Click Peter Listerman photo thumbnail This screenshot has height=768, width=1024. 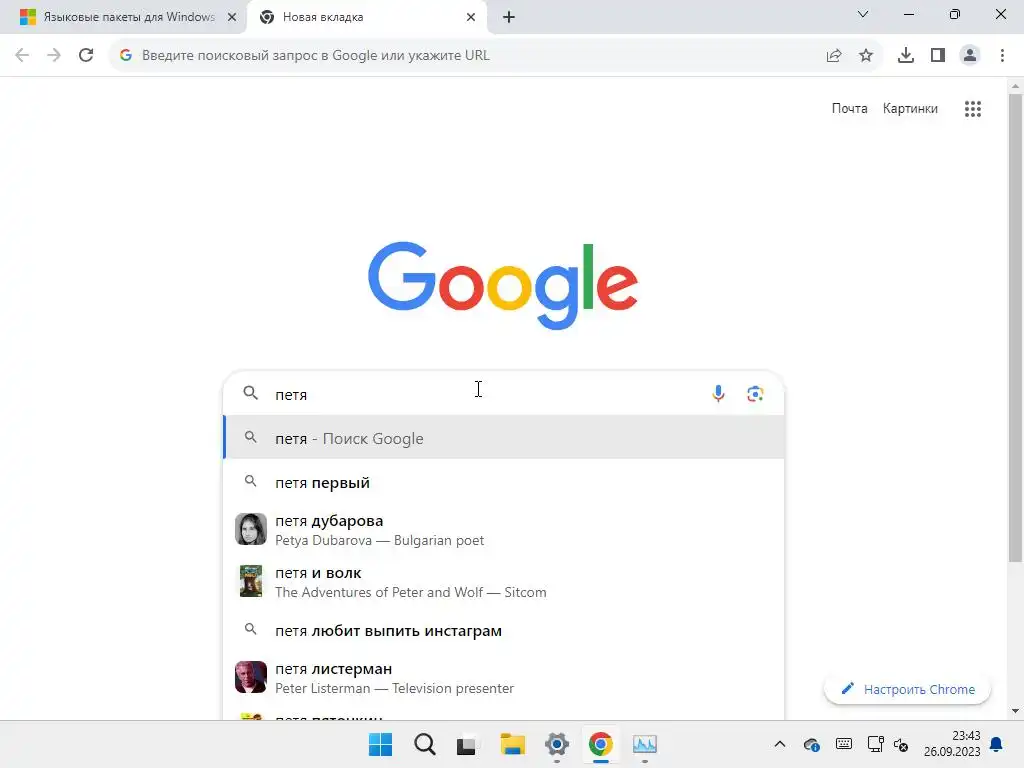point(251,677)
